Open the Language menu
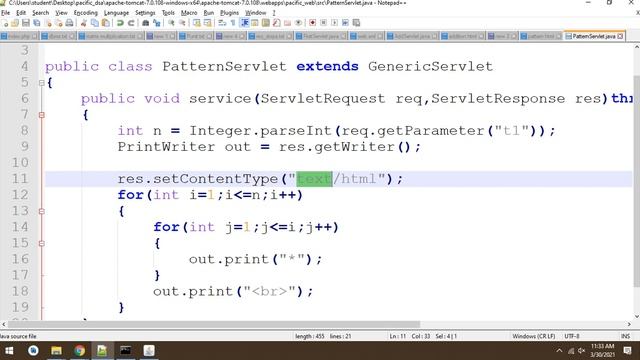The height and width of the screenshot is (360, 640). pyautogui.click(x=116, y=13)
